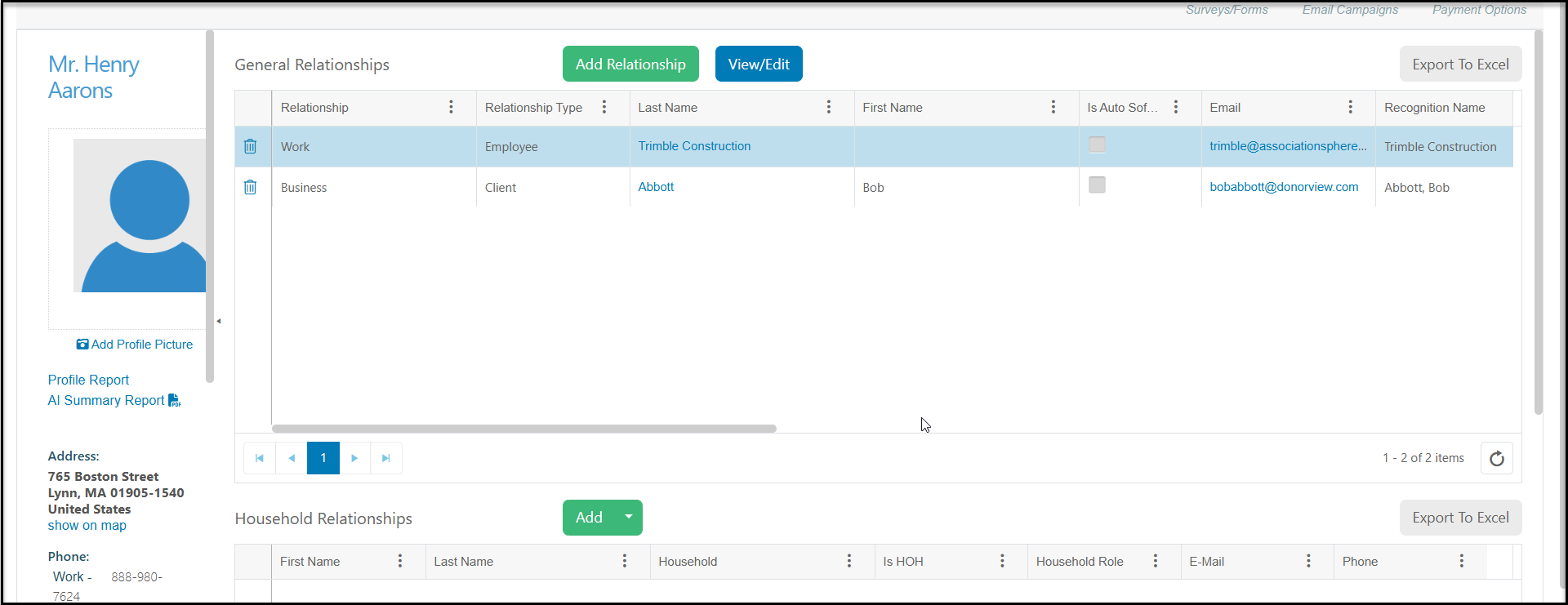Refresh the General Relationships grid

(x=1496, y=458)
